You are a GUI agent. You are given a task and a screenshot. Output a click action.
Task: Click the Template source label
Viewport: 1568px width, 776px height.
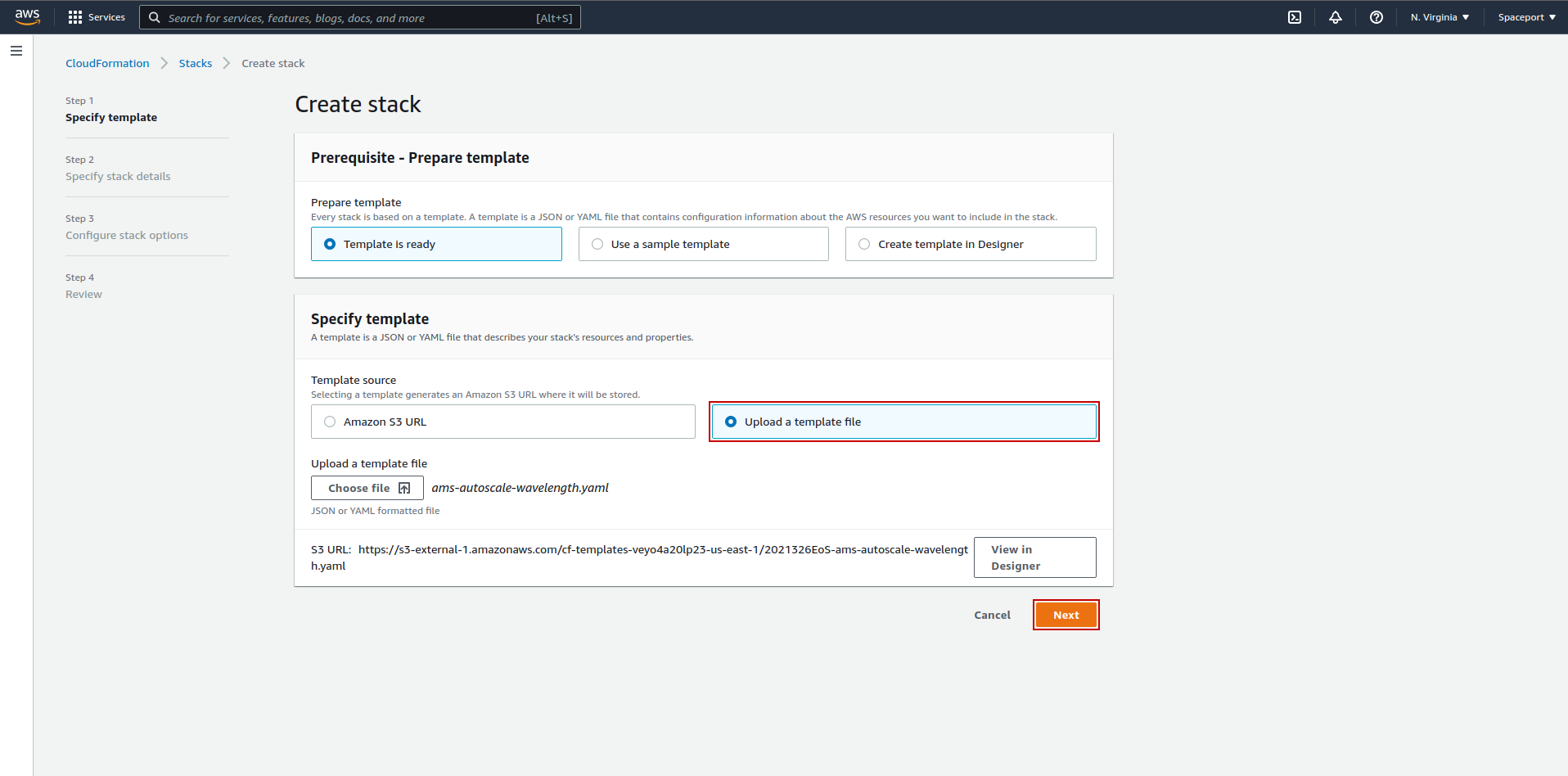pos(354,380)
